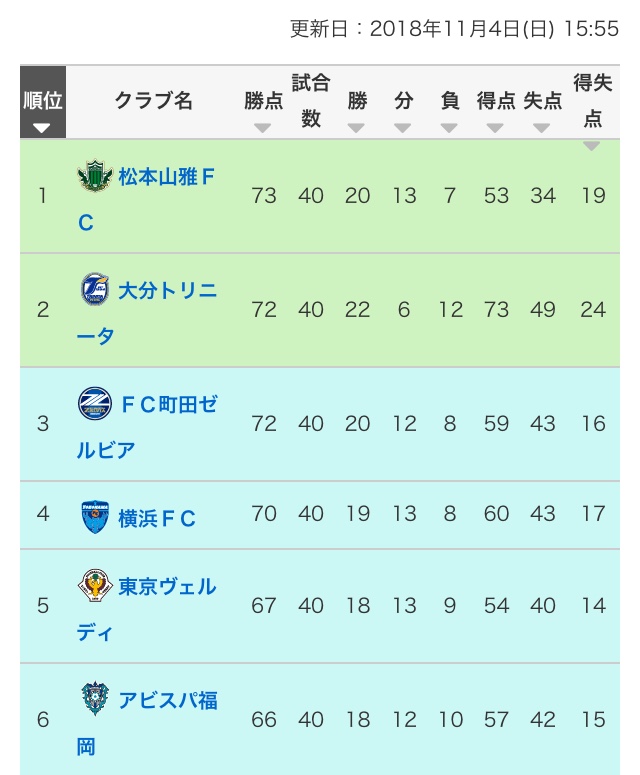Click the Yokohama FC club crest
This screenshot has height=775, width=640.
[x=95, y=517]
